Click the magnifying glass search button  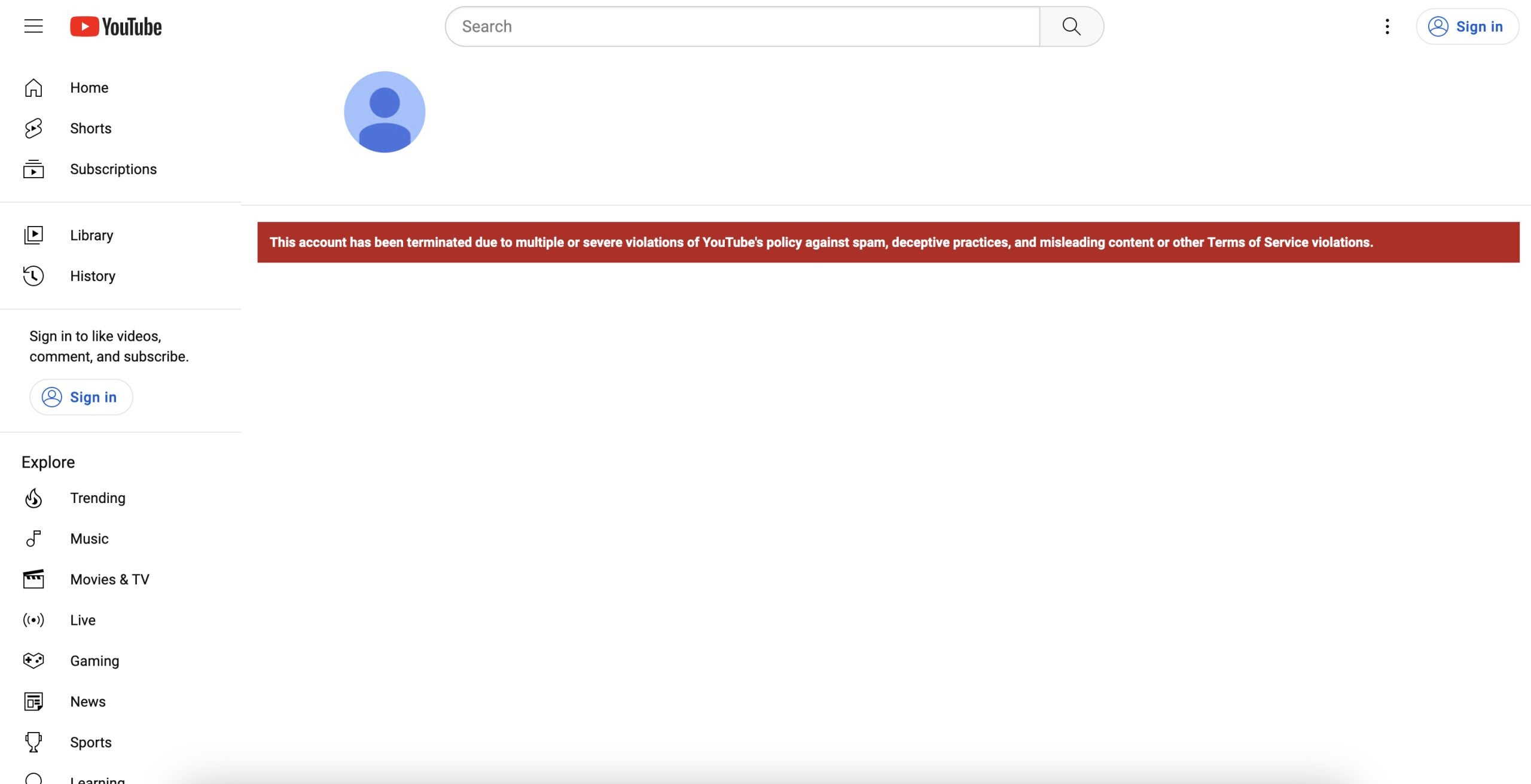[1071, 27]
